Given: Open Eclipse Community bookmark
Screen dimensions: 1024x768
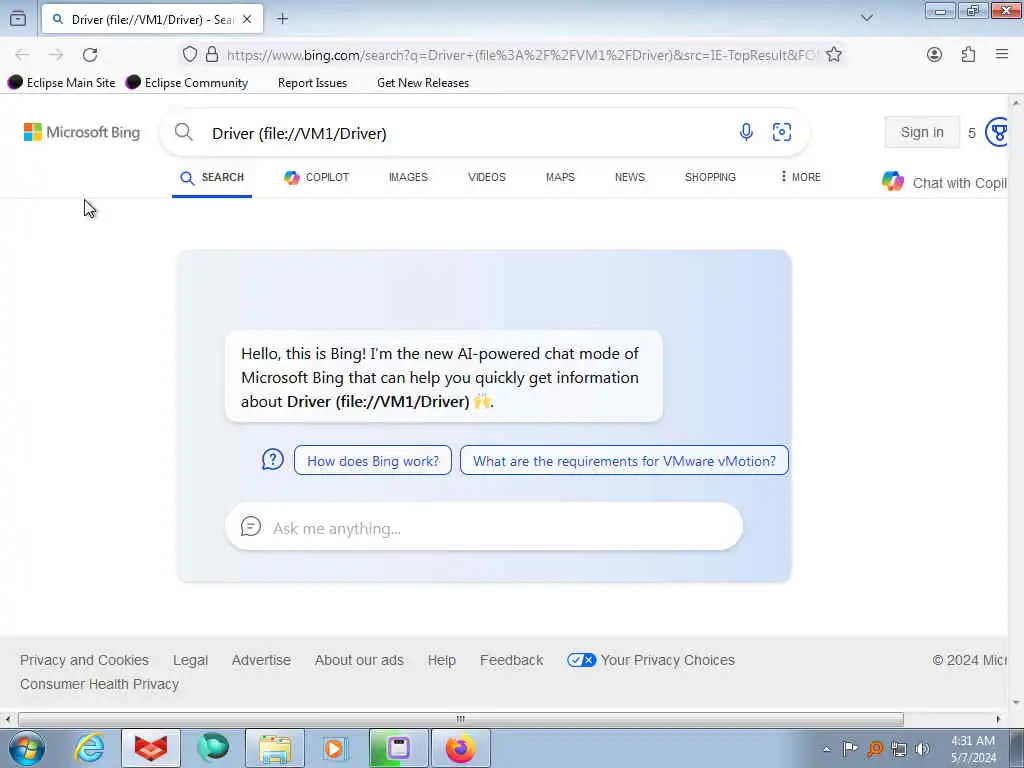Looking at the screenshot, I should pyautogui.click(x=187, y=83).
